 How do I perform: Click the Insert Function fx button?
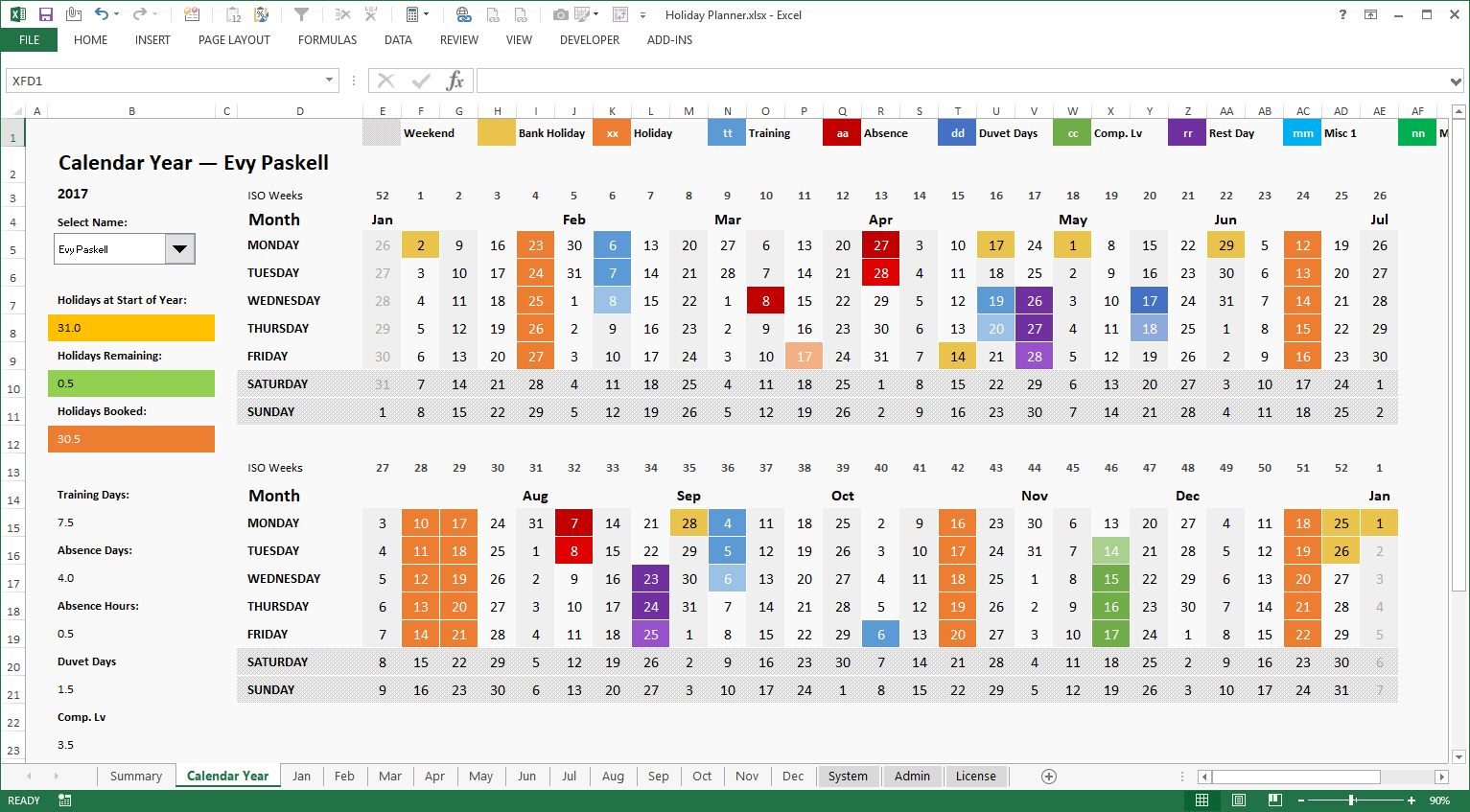pos(457,81)
